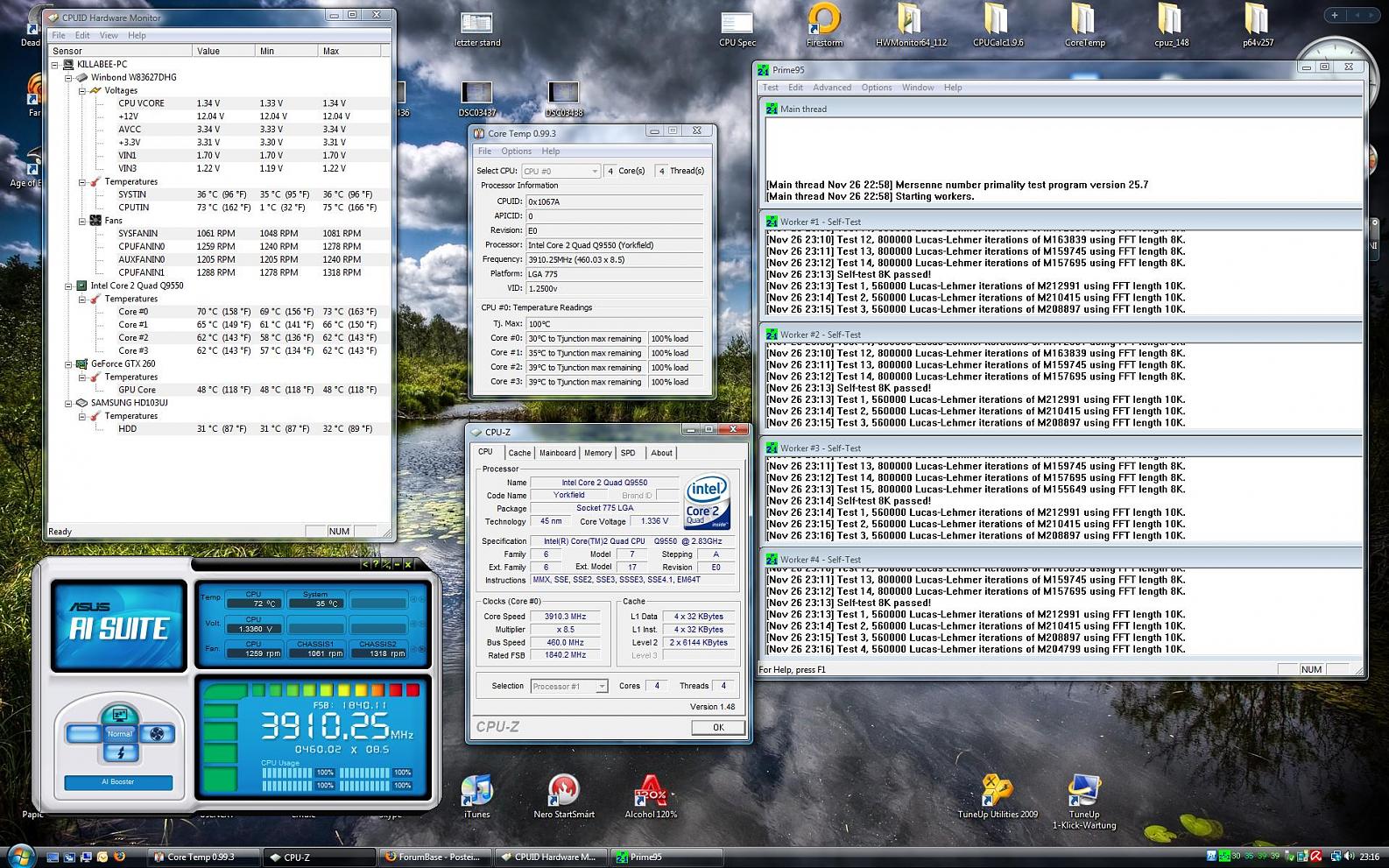Open the Firestorm desktop shortcut
This screenshot has width=1389, height=868.
coord(824,25)
